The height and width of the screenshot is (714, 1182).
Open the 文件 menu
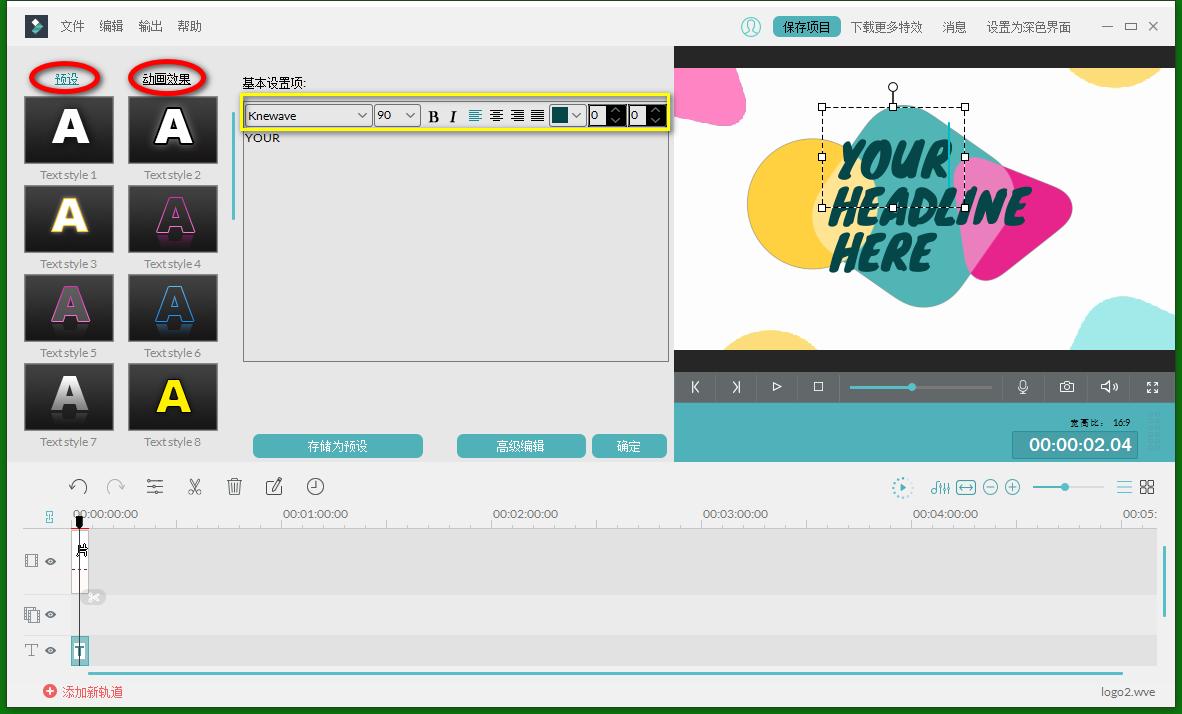click(x=72, y=26)
